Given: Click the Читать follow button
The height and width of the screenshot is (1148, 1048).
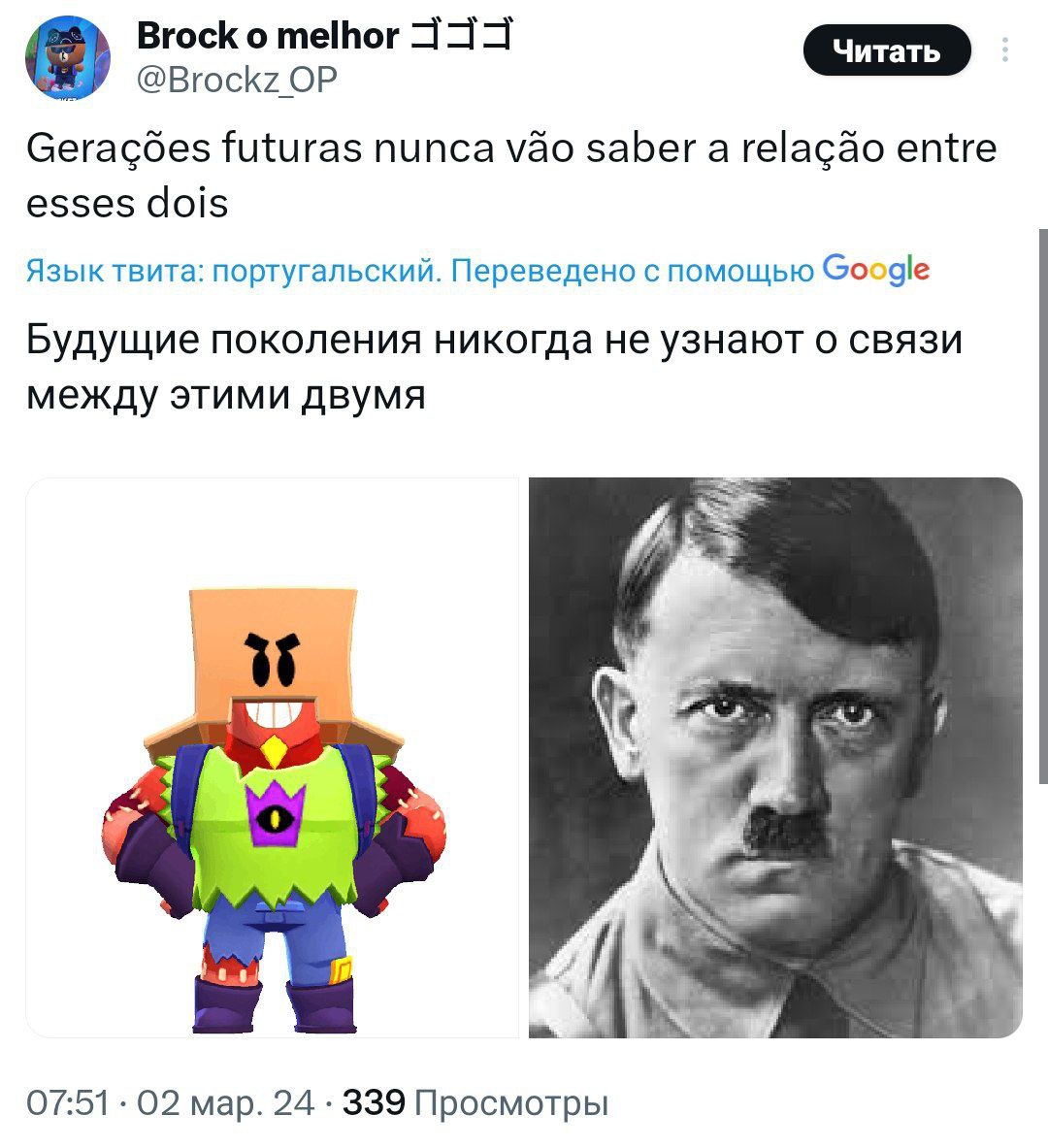Looking at the screenshot, I should pos(887,50).
